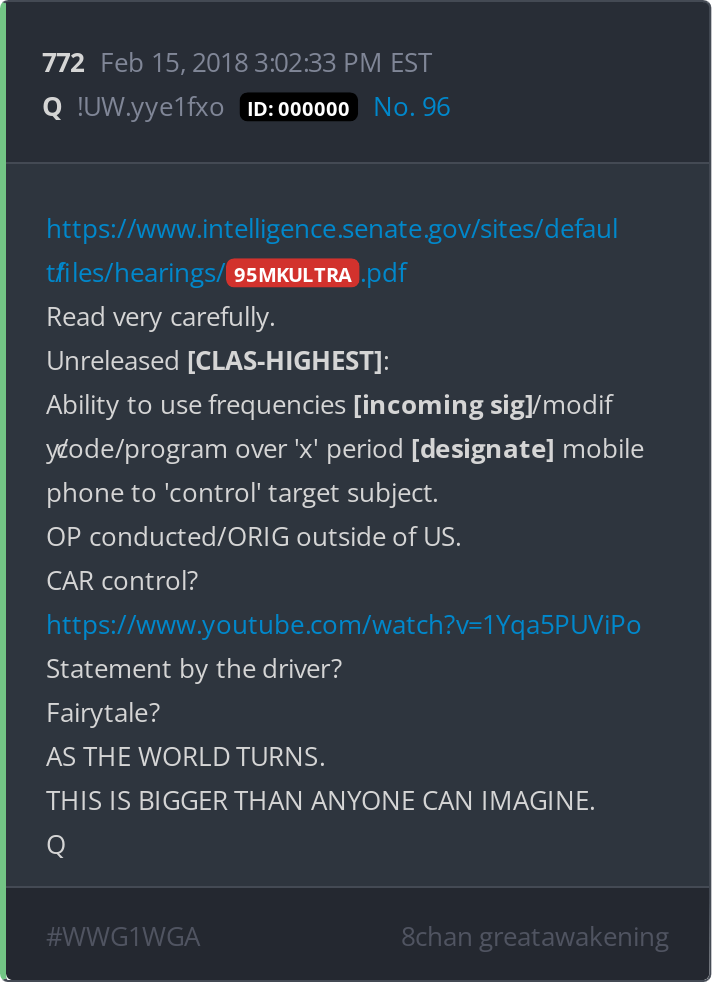Viewport: 712px width, 982px height.
Task: Click the Q signature at post bottom
Action: tap(56, 845)
